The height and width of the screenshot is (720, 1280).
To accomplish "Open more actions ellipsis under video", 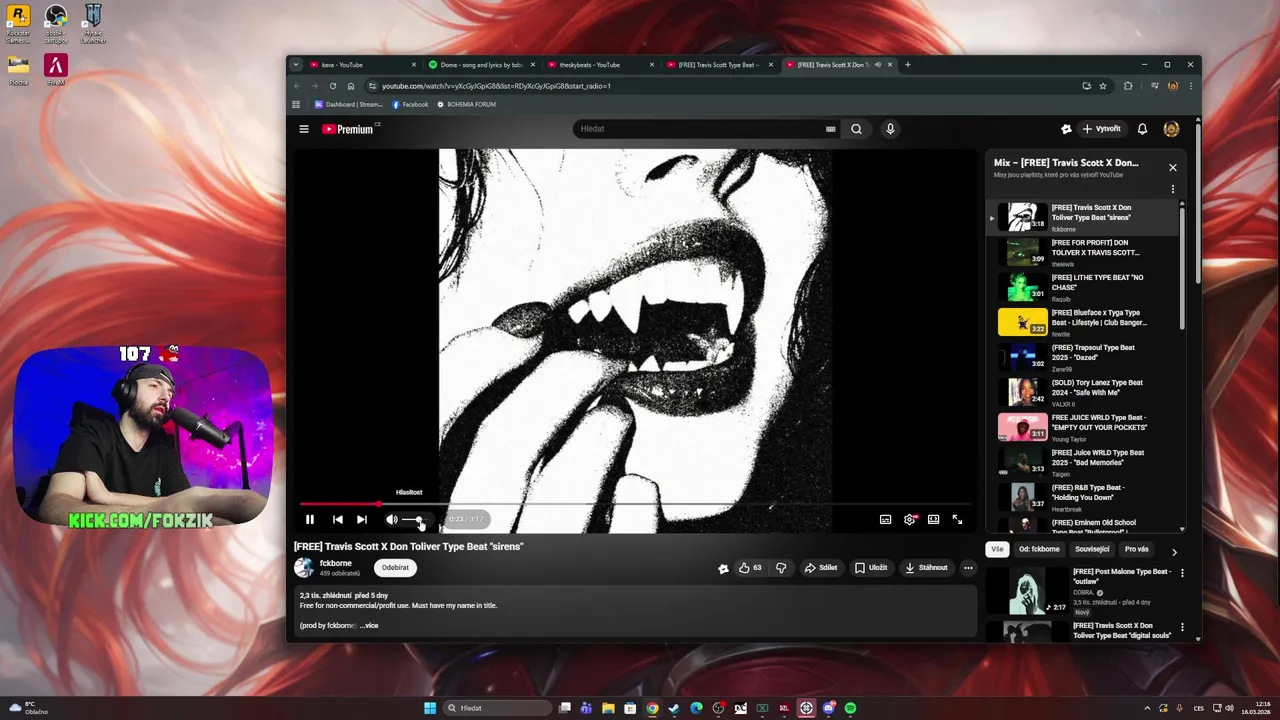I will click(x=968, y=568).
